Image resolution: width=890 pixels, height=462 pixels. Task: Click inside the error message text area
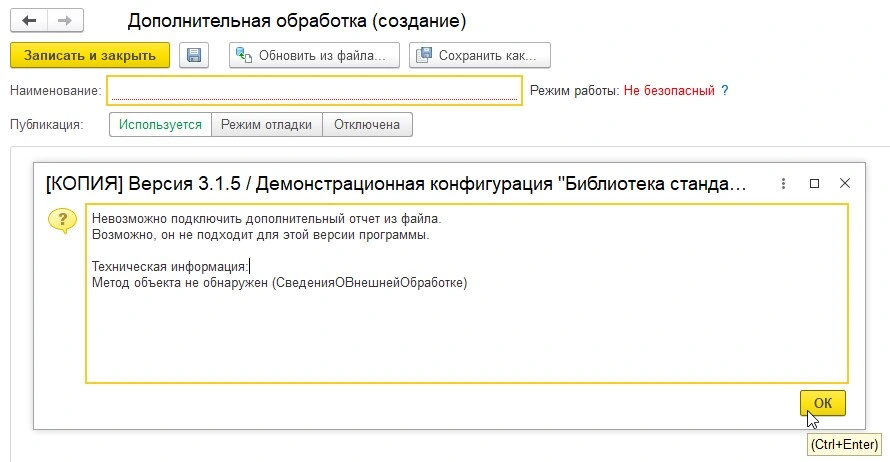(466, 330)
